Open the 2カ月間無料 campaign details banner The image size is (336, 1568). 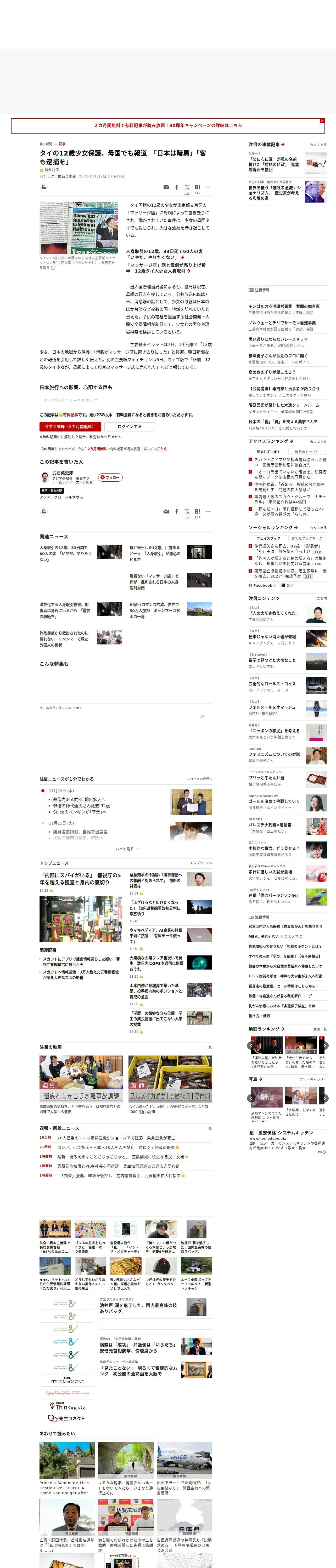coord(168,125)
